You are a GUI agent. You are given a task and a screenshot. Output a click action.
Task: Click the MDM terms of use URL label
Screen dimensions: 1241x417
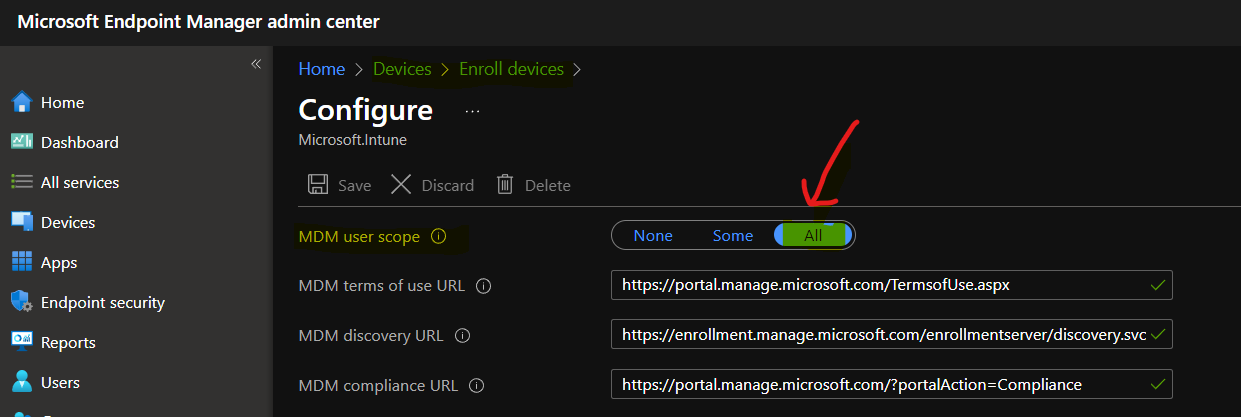tap(382, 286)
